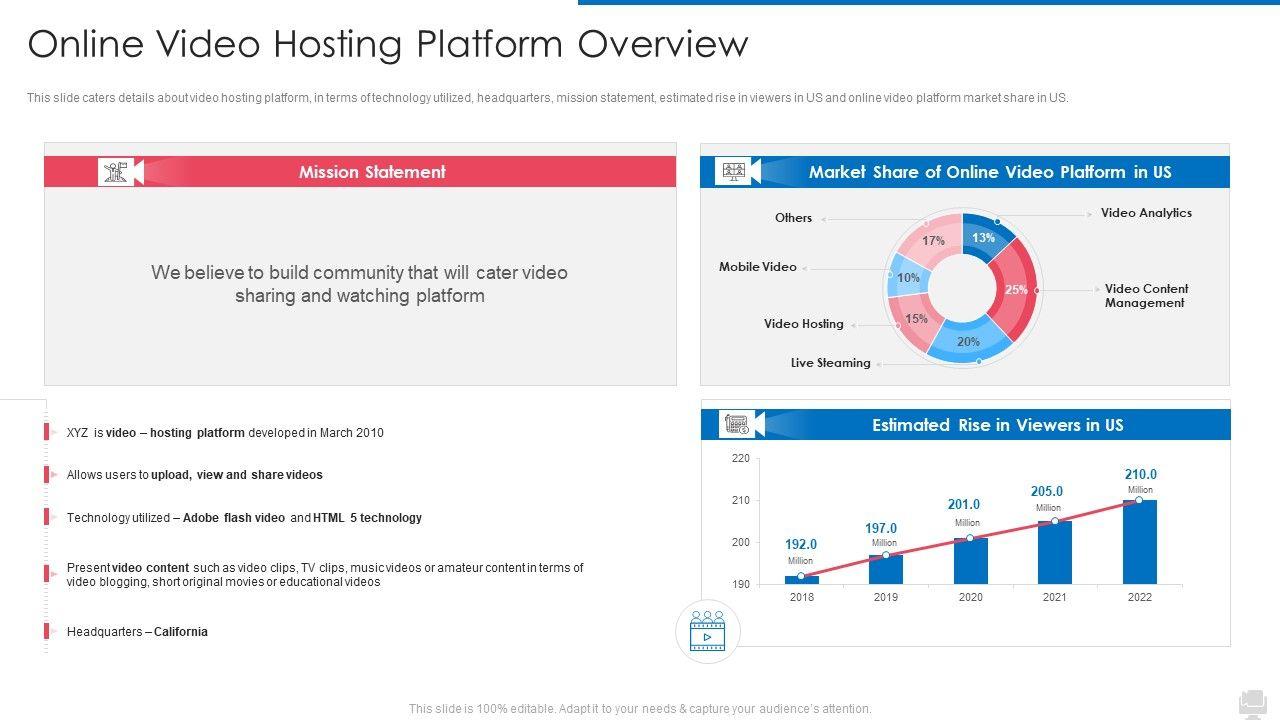Click the Online Video Hosting Platform Overview title
The width and height of the screenshot is (1280, 720).
click(388, 45)
